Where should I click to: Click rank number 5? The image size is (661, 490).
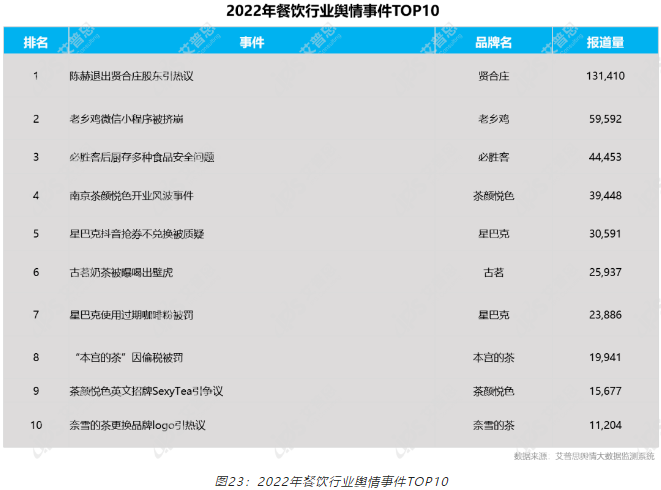click(36, 234)
